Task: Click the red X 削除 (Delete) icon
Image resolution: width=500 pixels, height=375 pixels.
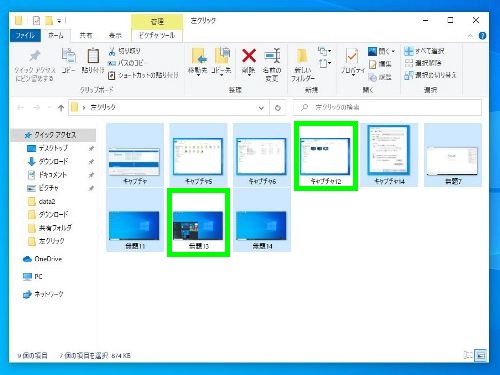Action: point(249,56)
